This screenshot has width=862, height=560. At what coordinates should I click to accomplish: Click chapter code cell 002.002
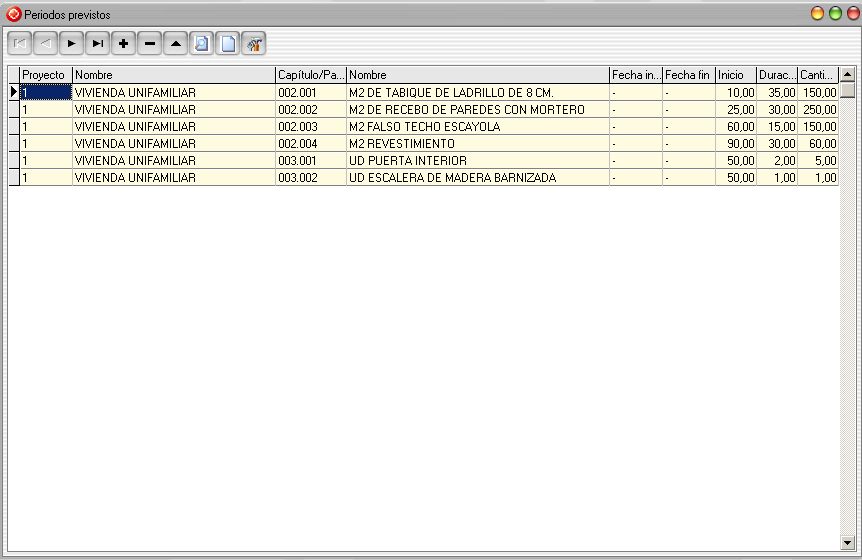(310, 110)
